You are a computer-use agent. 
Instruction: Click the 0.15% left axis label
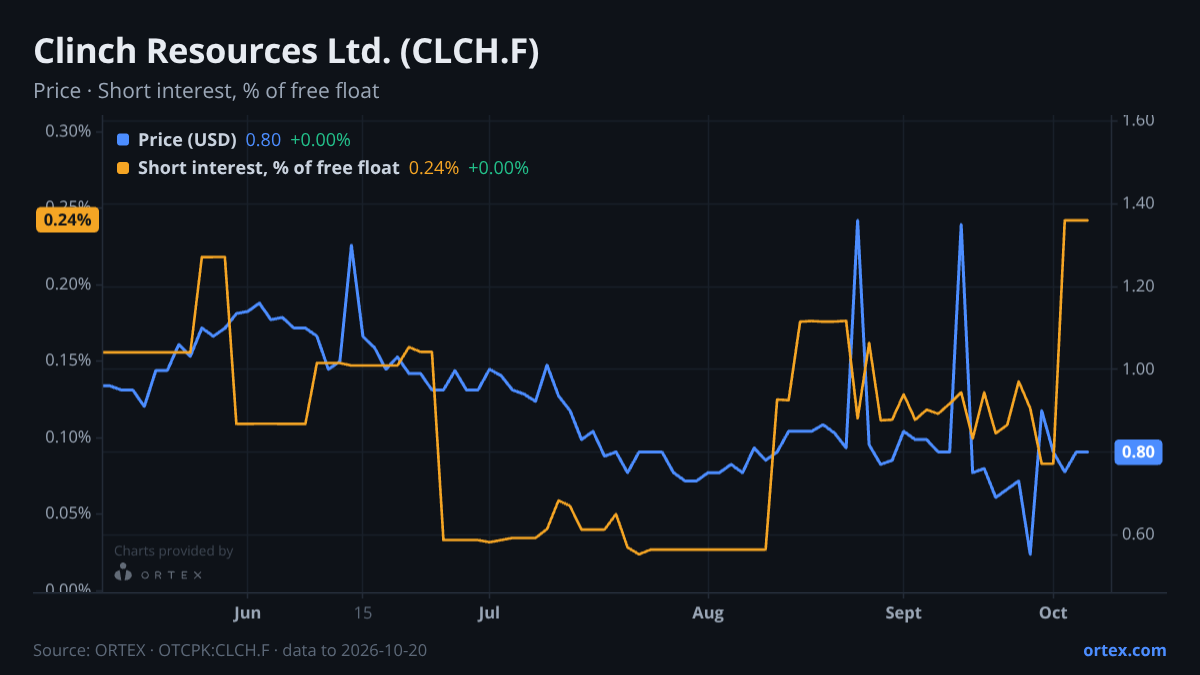pos(68,360)
